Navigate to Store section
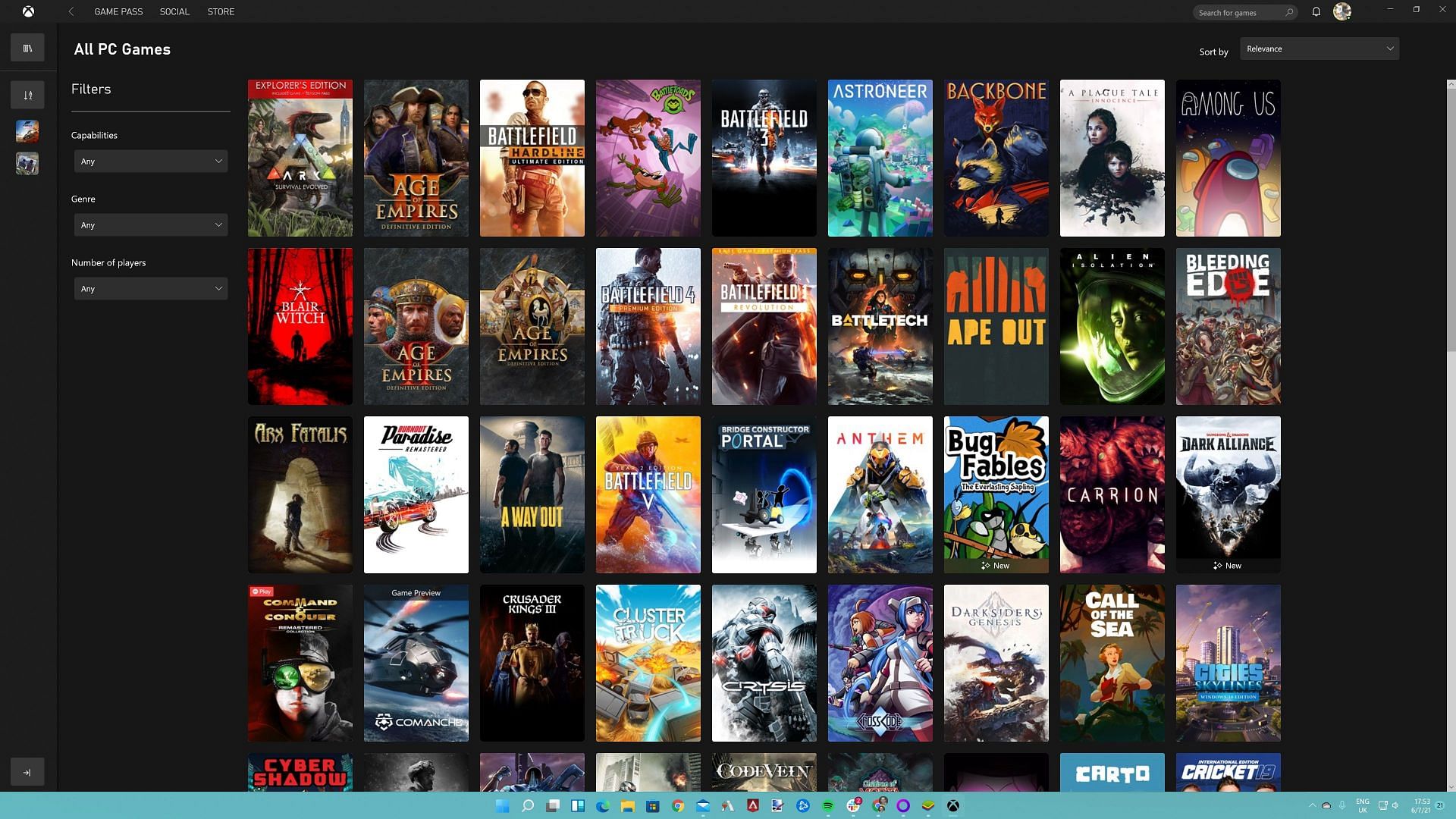The width and height of the screenshot is (1456, 819). click(220, 11)
